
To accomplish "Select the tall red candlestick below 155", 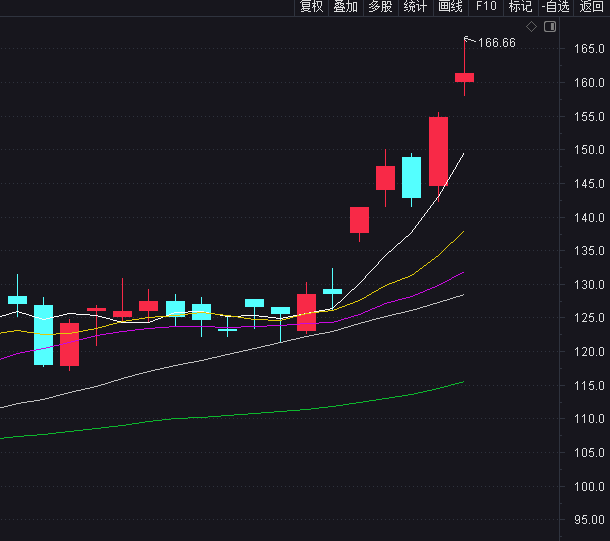I will point(438,151).
